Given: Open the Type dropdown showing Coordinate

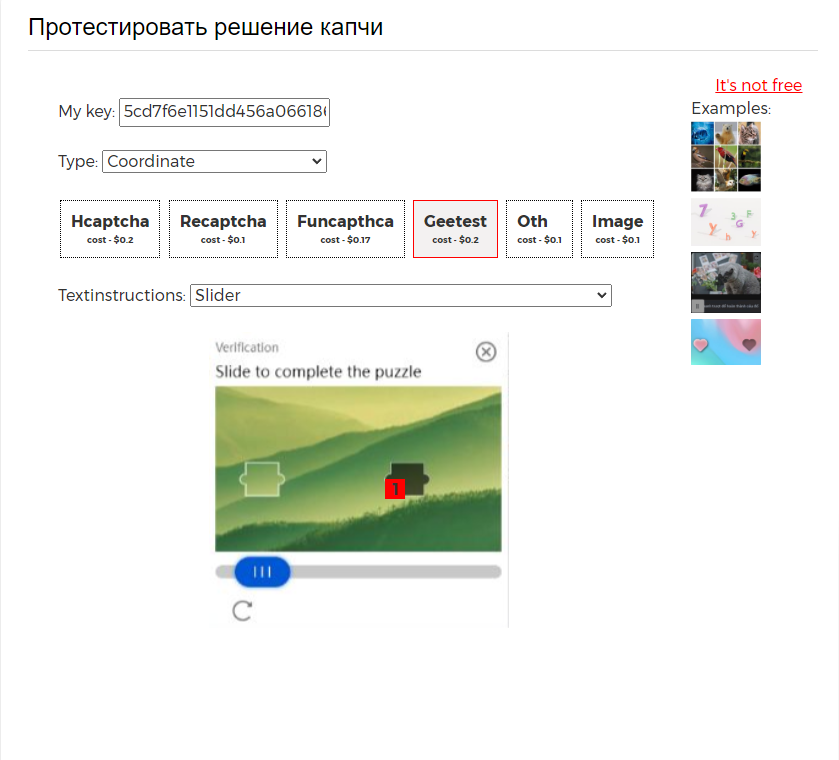Looking at the screenshot, I should coord(214,161).
